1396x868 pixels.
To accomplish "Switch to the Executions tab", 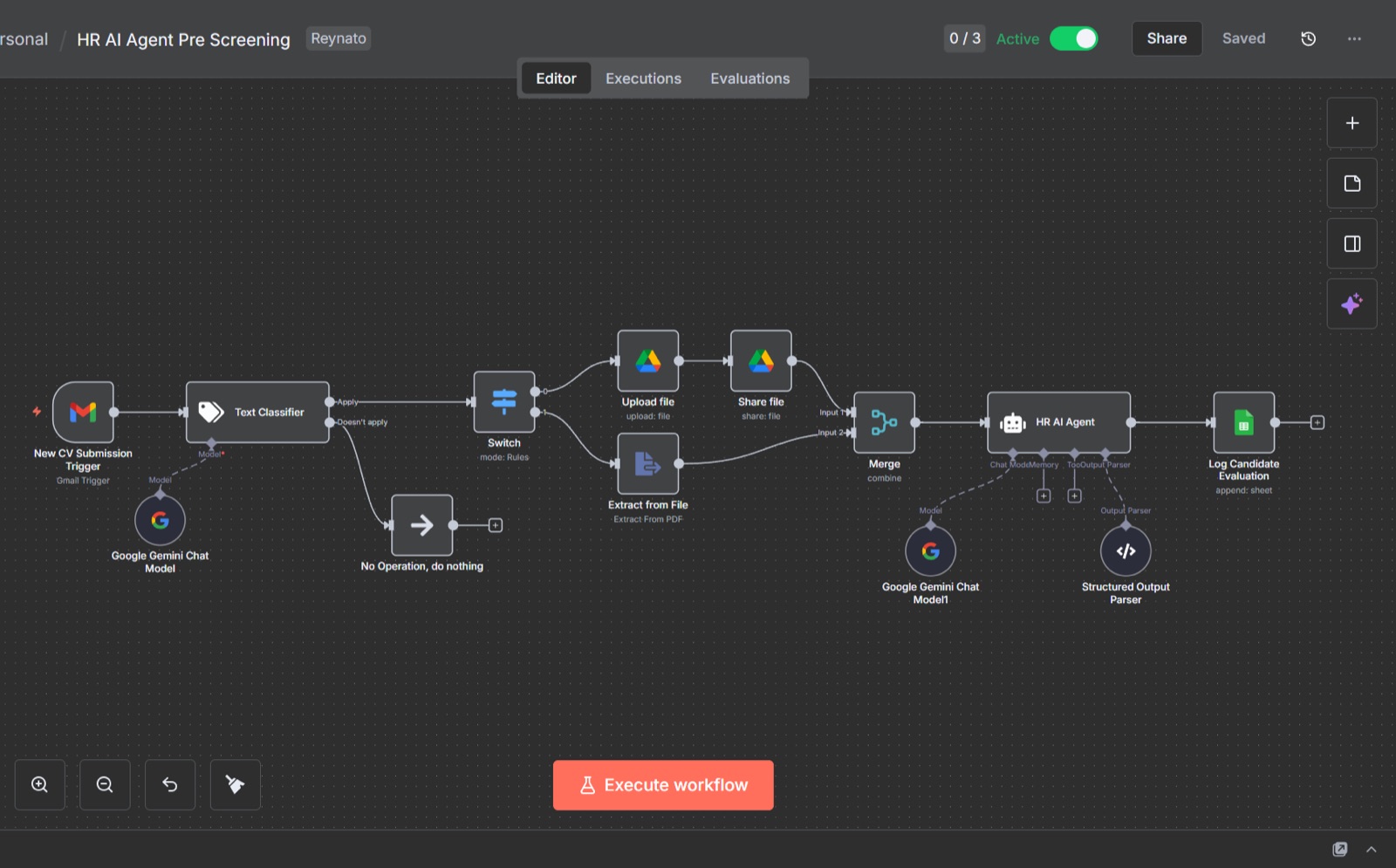I will (x=644, y=79).
